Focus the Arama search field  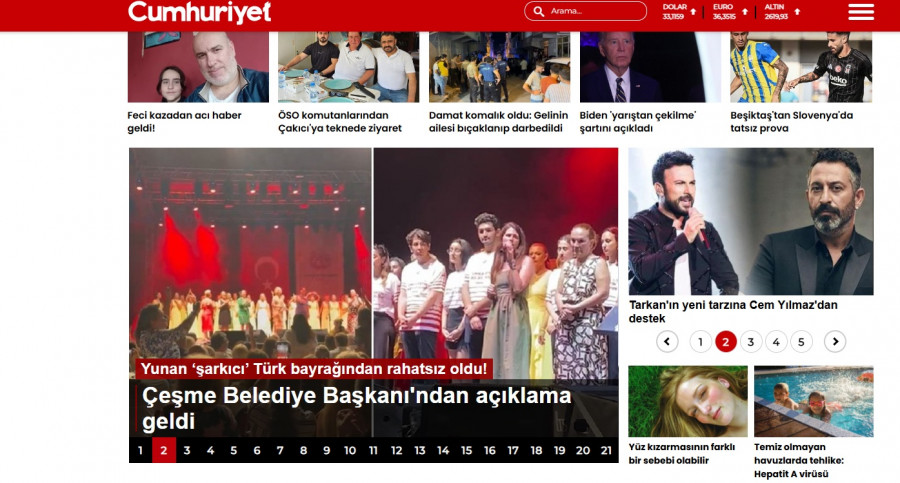coord(585,11)
